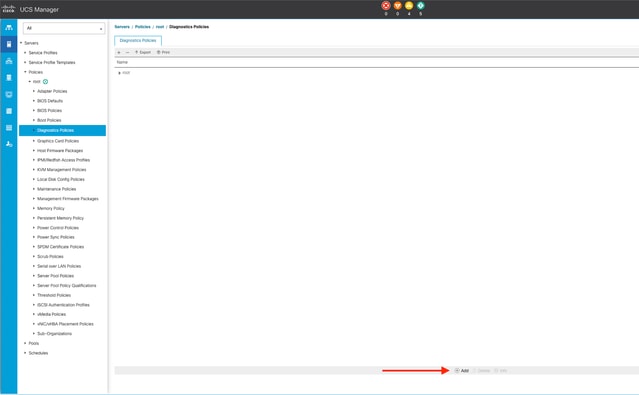The height and width of the screenshot is (395, 639).
Task: Select vNIC/vHBA Placement Policies tree item
Action: coord(65,324)
